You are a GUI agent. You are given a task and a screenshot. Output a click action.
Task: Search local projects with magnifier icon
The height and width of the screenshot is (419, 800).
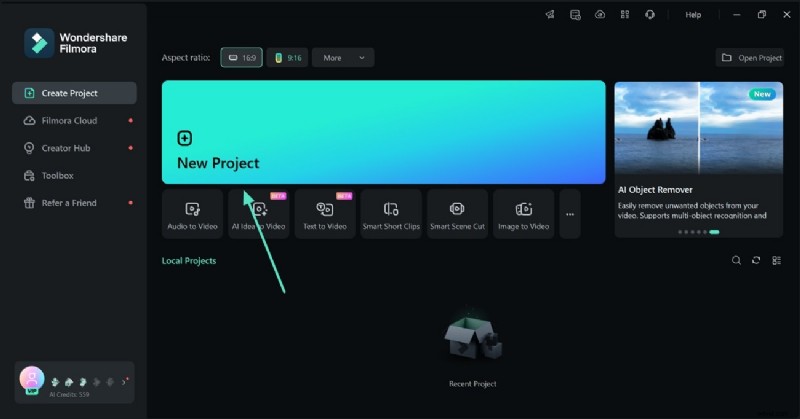click(736, 260)
